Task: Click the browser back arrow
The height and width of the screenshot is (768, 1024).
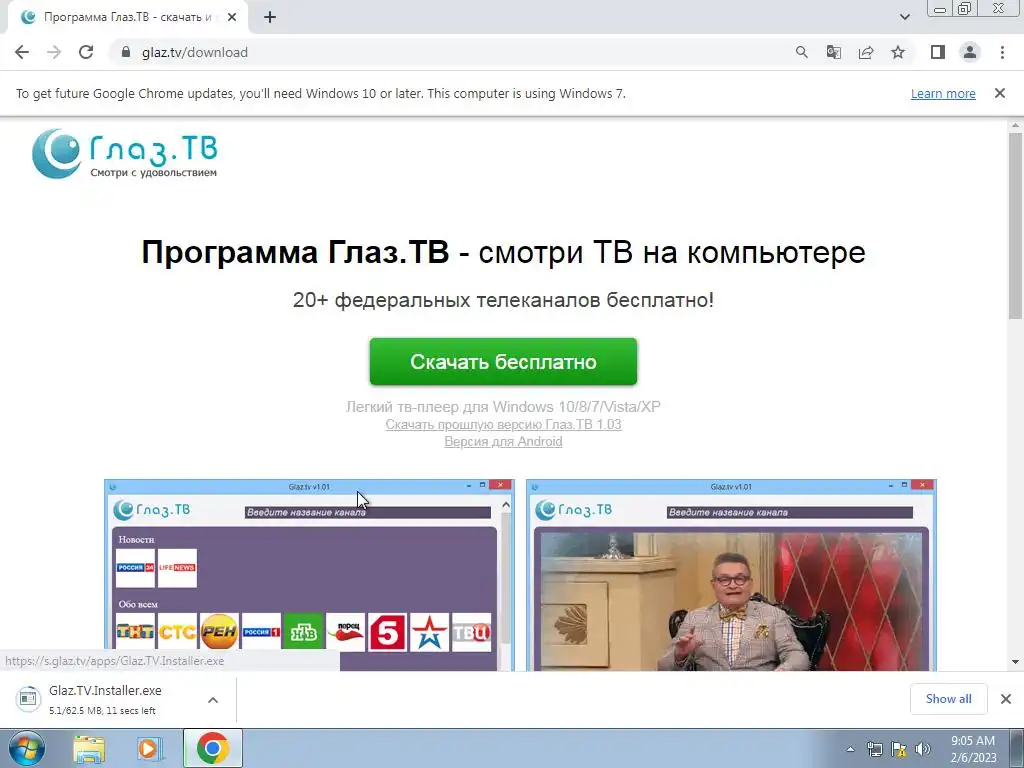Action: point(22,52)
